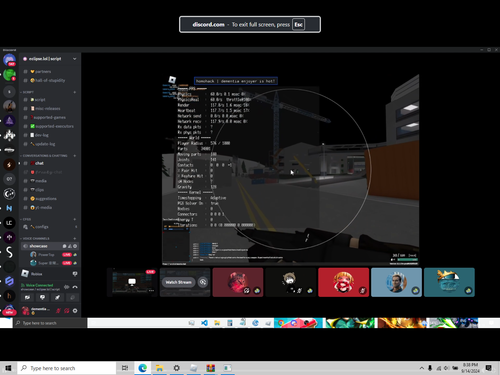
Task: Collapse the Conversations & Chatting category
Action: point(44,156)
